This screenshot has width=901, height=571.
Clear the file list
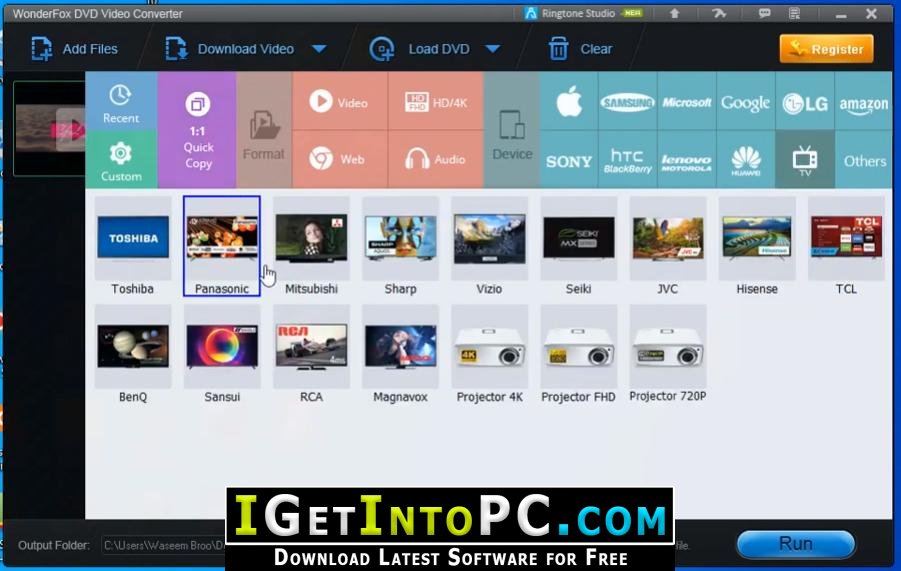pyautogui.click(x=580, y=49)
